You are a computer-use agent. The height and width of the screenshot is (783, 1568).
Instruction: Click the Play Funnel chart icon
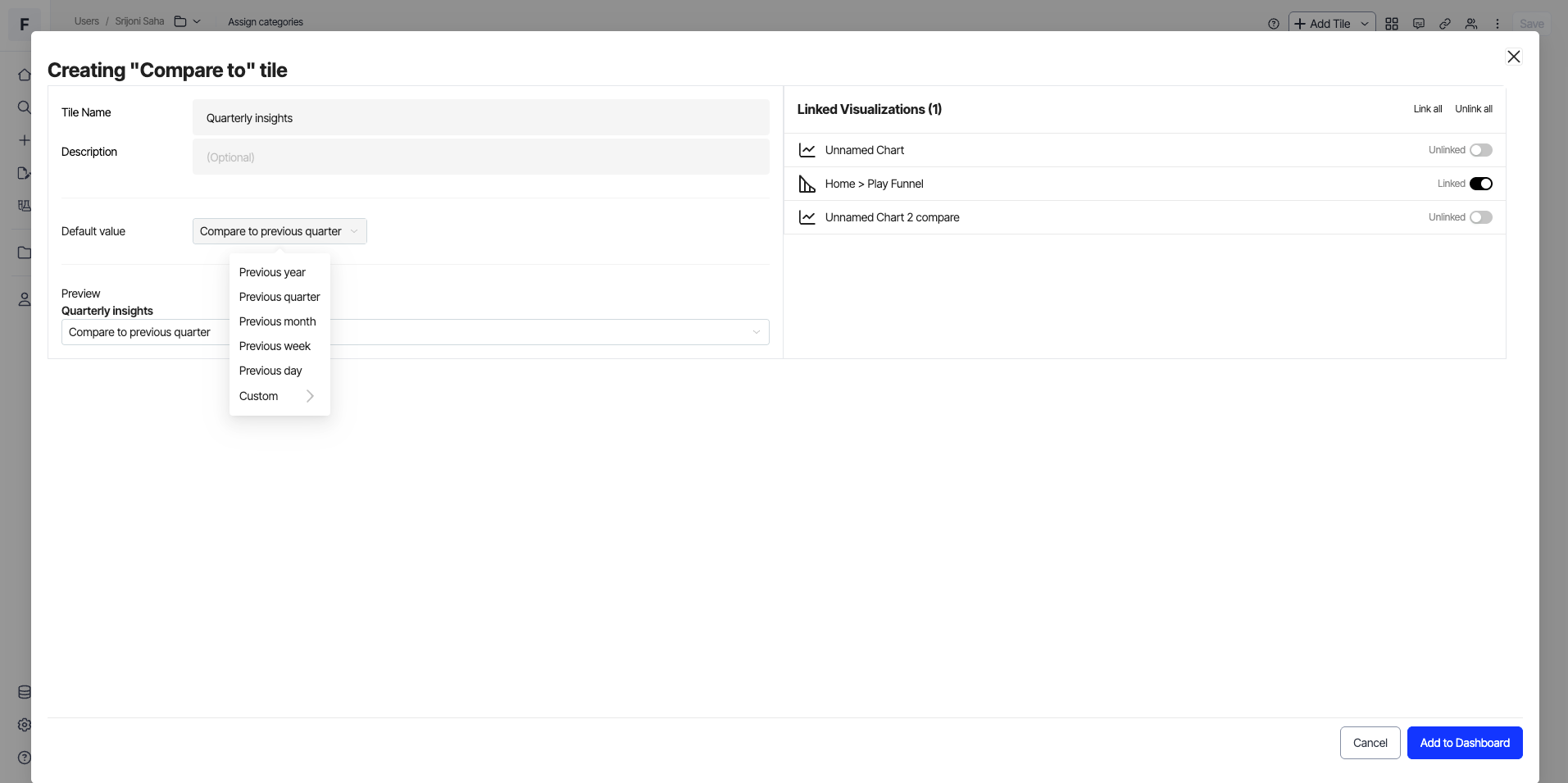[x=807, y=184]
